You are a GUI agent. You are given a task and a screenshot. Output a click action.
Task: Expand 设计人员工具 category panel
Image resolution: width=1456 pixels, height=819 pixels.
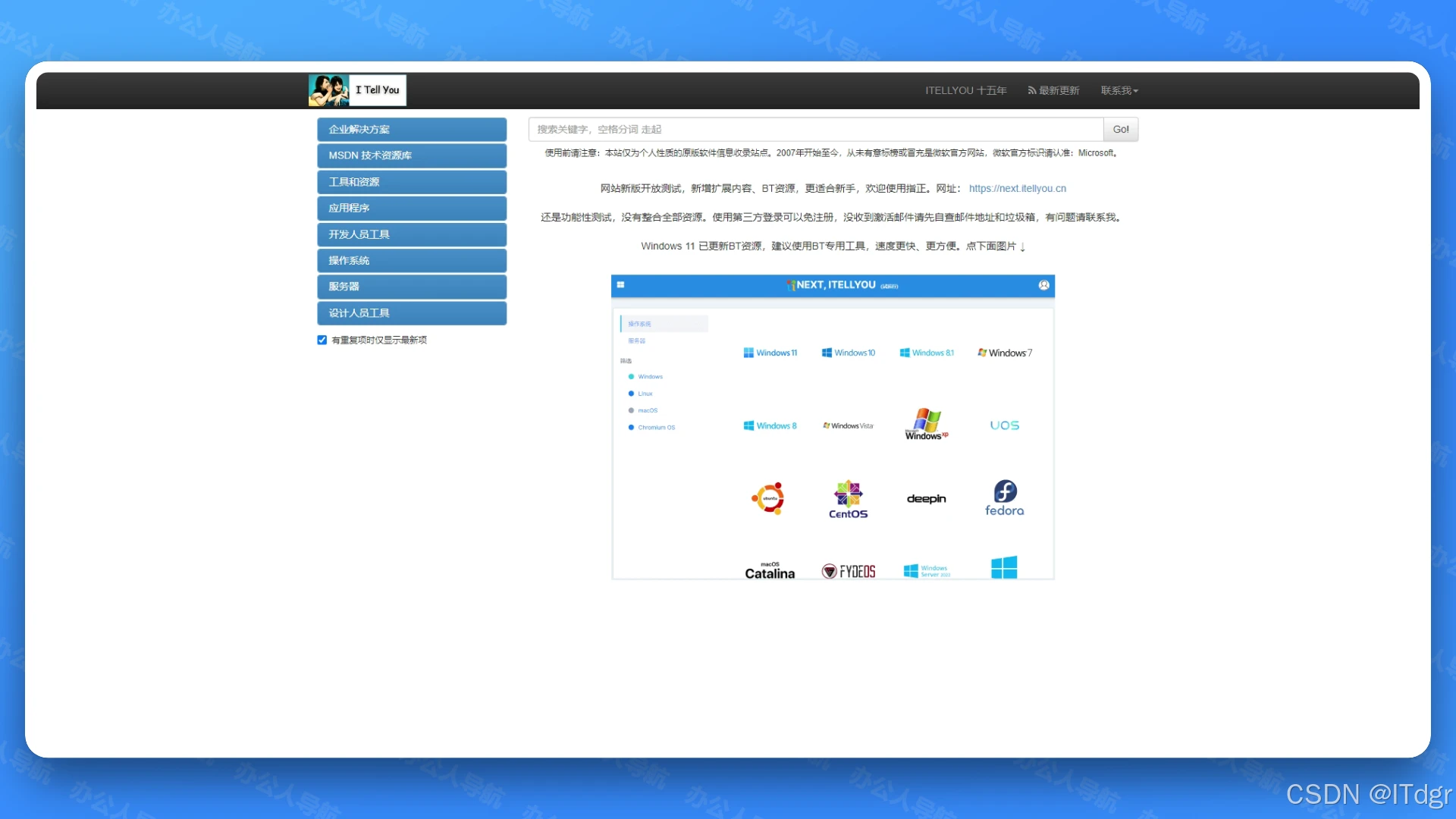412,313
